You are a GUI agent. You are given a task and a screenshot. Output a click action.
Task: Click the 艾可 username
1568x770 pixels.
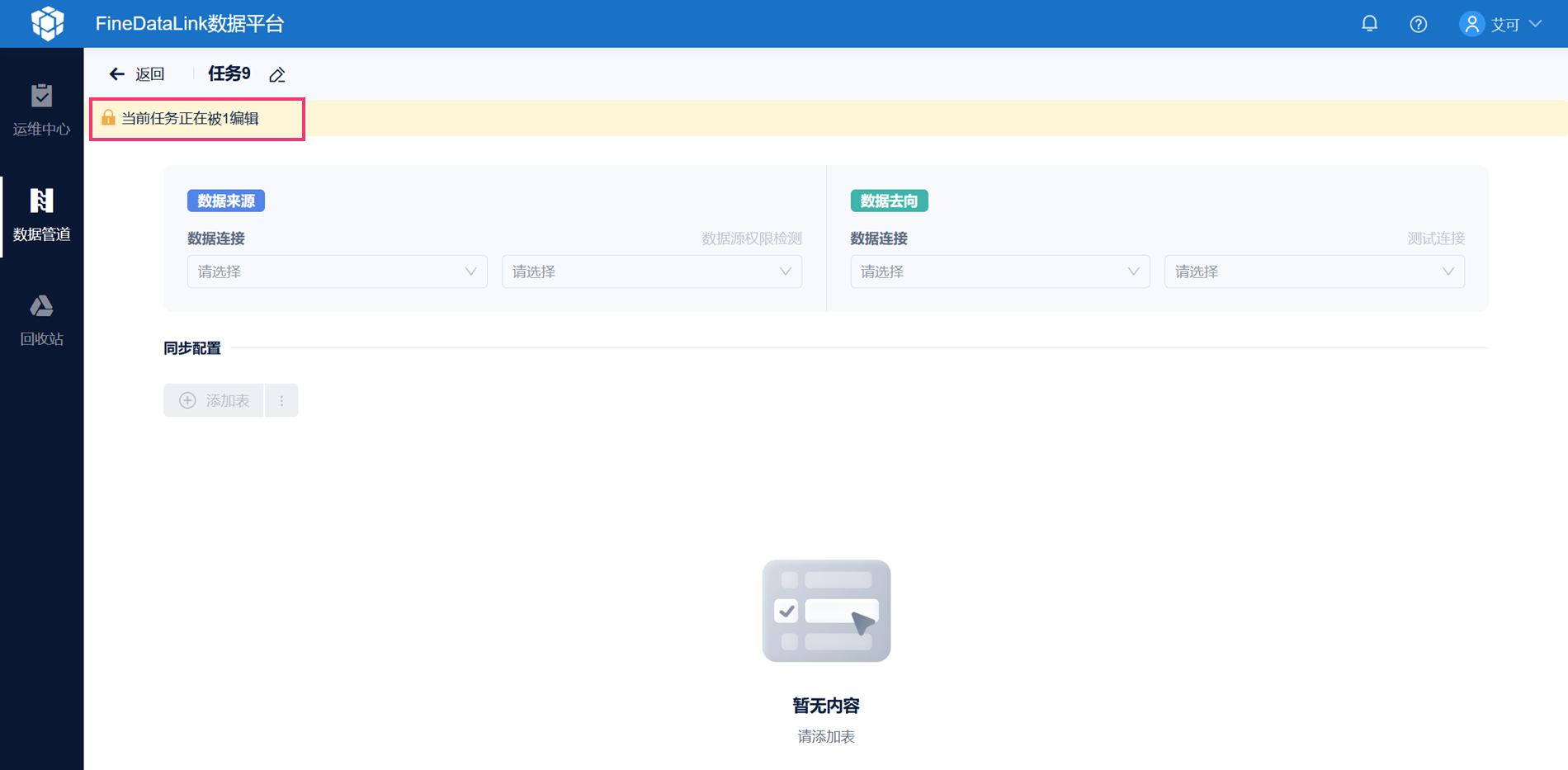(1505, 25)
